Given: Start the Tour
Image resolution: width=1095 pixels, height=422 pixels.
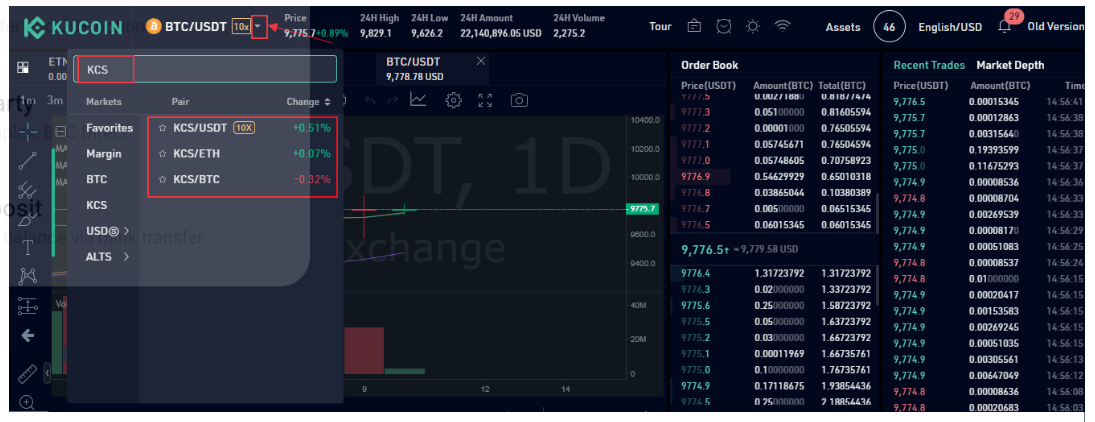Looking at the screenshot, I should (x=660, y=27).
